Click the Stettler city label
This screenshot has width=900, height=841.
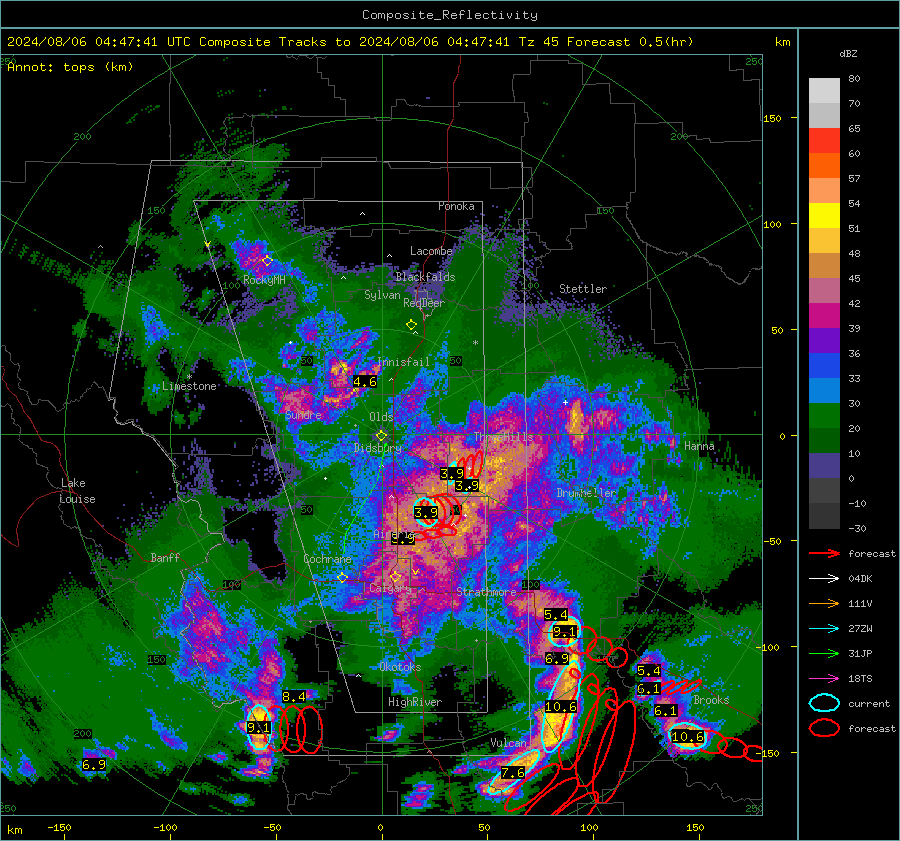(x=583, y=289)
